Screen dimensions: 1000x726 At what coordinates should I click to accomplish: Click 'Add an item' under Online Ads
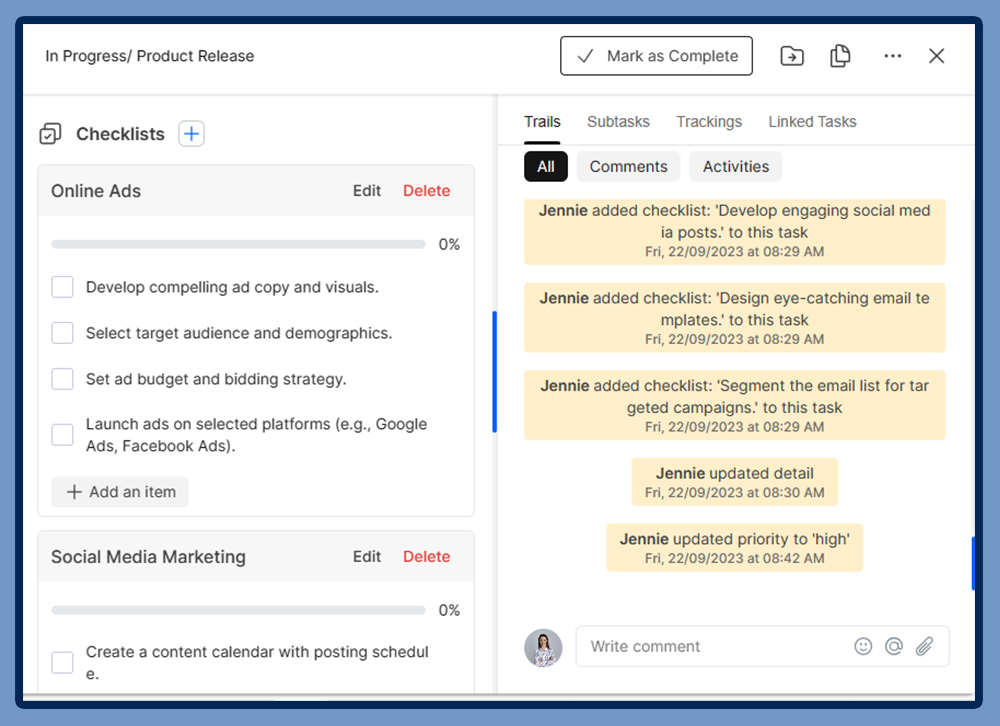pyautogui.click(x=120, y=492)
